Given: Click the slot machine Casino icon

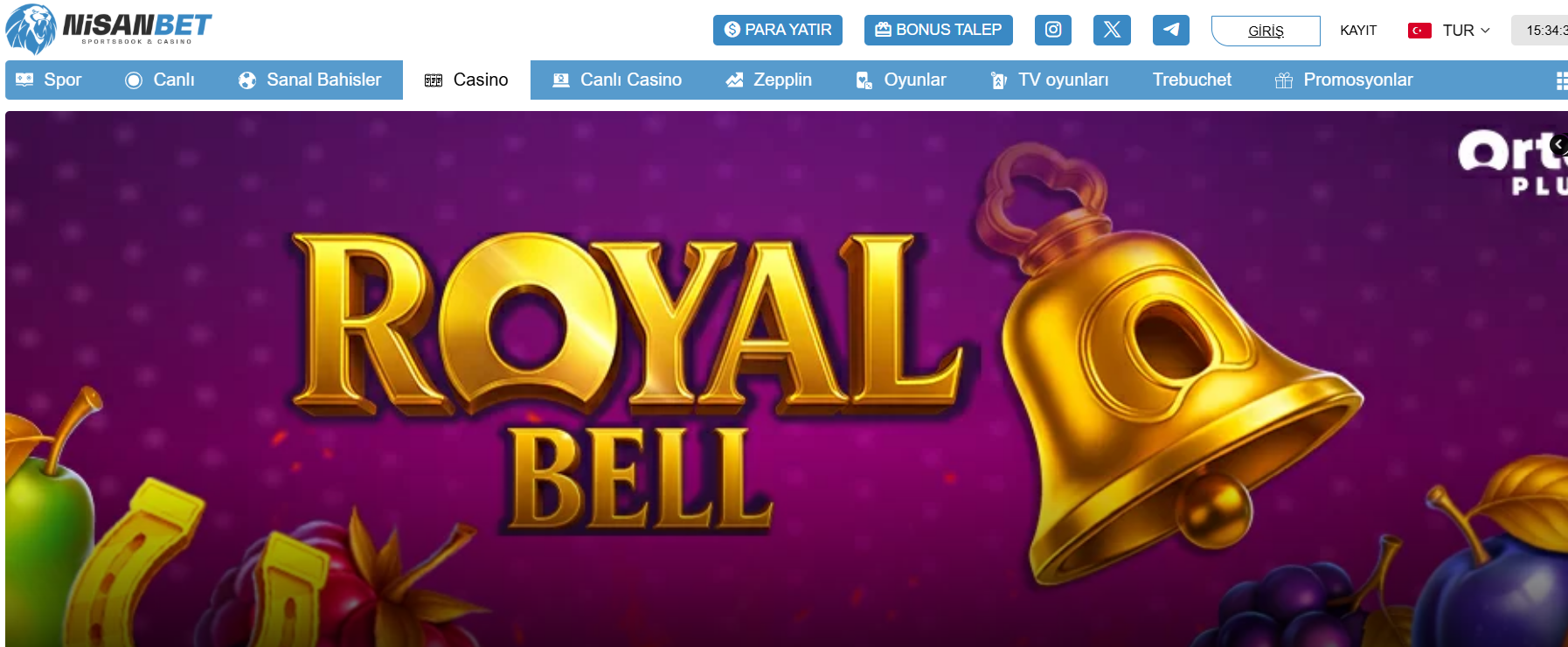Looking at the screenshot, I should click(x=434, y=80).
